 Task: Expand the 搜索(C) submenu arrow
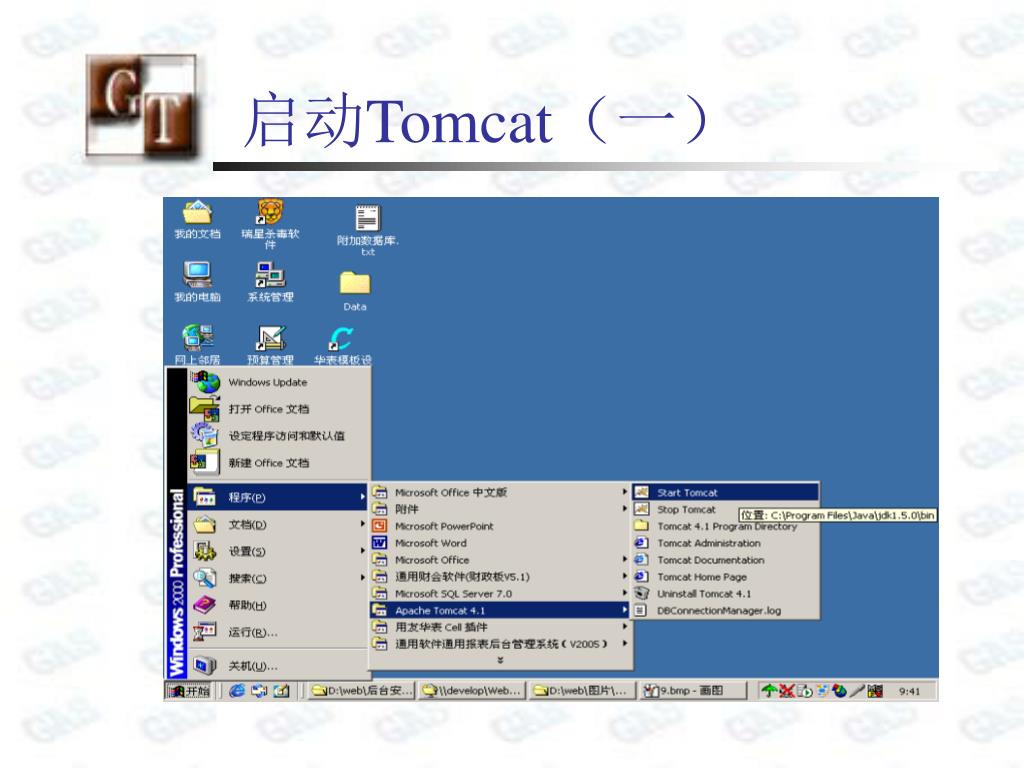[x=362, y=577]
